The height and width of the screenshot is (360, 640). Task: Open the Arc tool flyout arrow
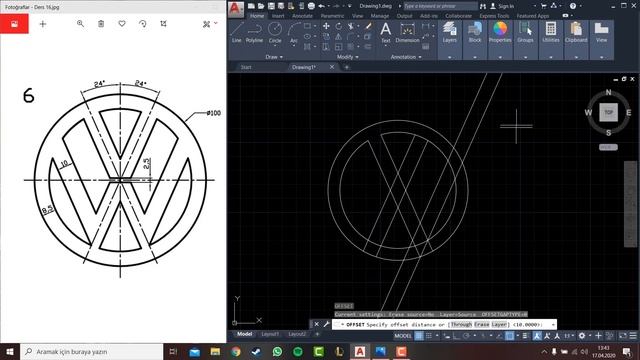tap(294, 46)
